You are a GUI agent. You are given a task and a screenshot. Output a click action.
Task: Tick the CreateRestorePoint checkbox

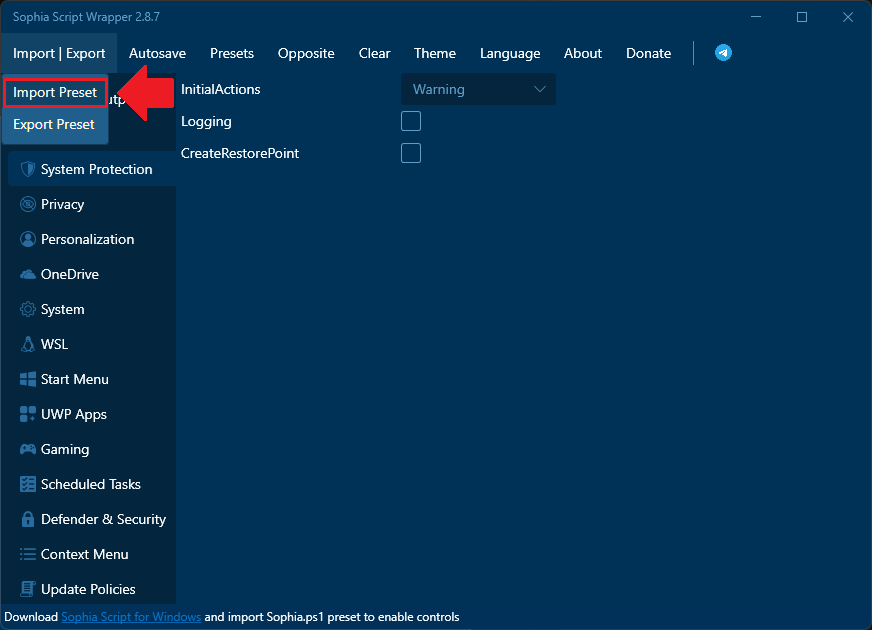(x=410, y=153)
